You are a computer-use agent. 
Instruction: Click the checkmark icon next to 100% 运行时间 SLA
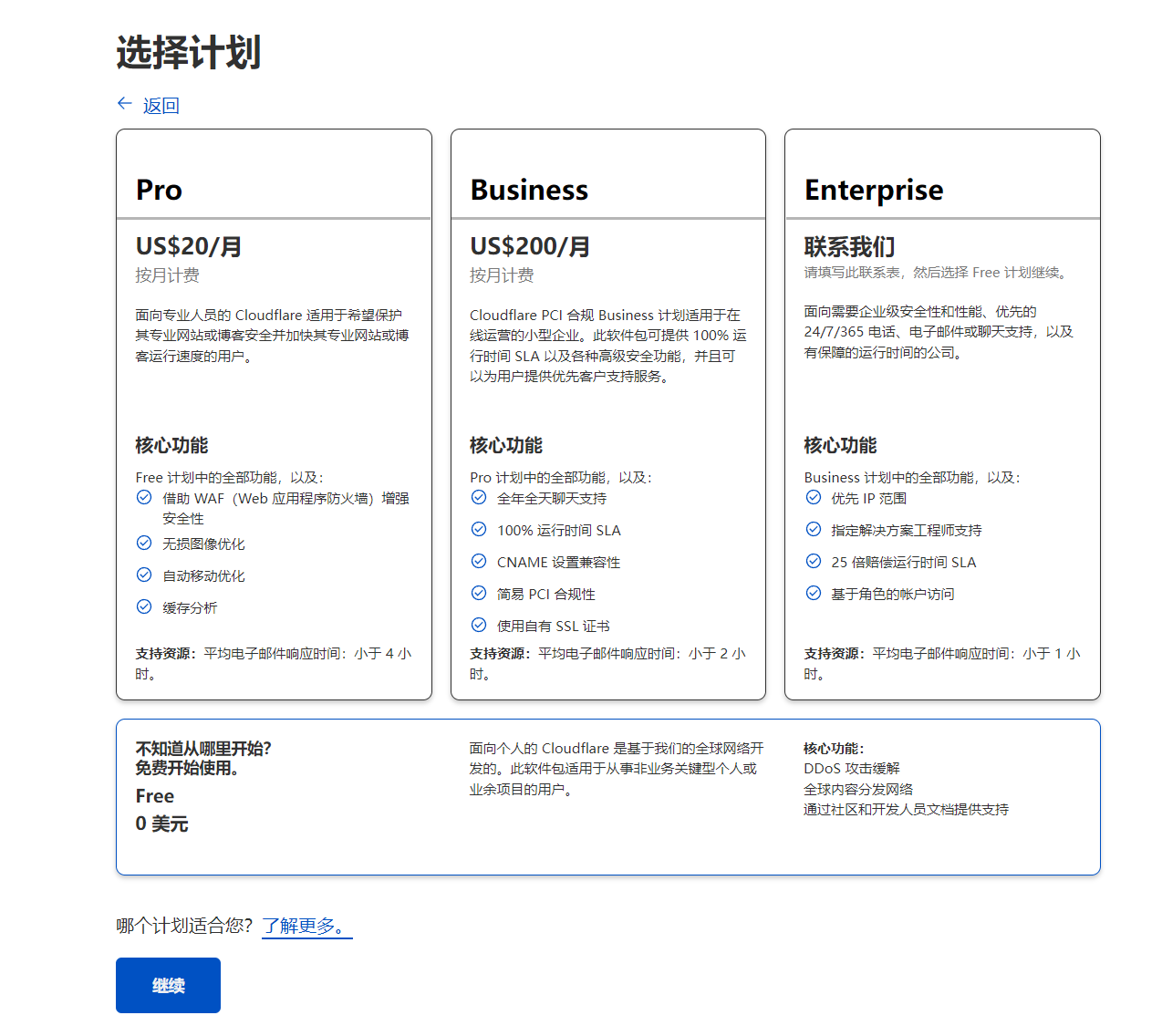coord(479,529)
